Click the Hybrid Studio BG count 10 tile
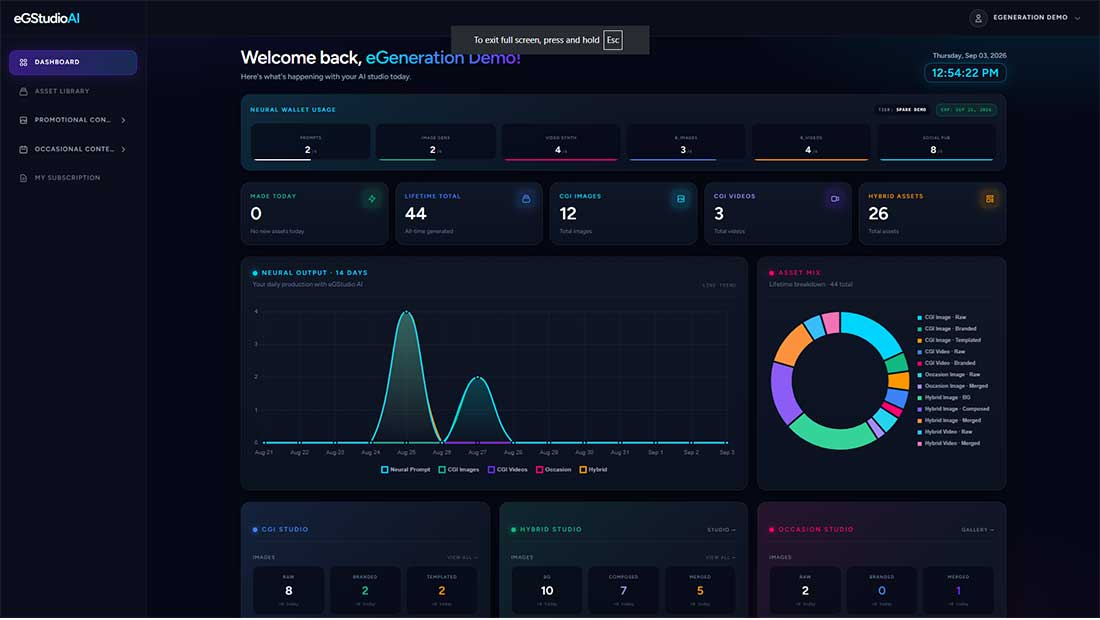1100x620 pixels. 547,590
